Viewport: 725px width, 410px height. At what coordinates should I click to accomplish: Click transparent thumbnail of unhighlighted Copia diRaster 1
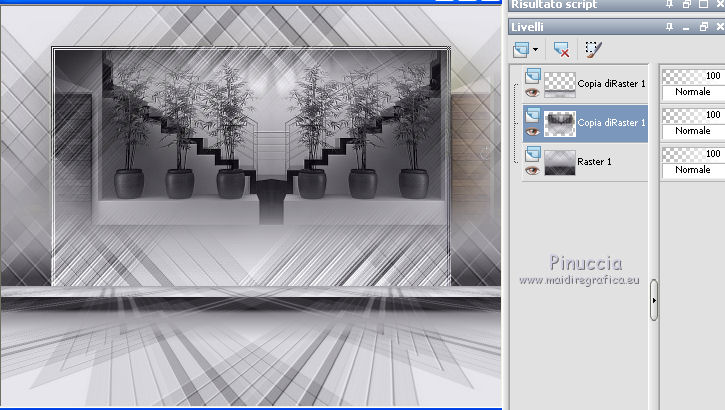click(560, 85)
